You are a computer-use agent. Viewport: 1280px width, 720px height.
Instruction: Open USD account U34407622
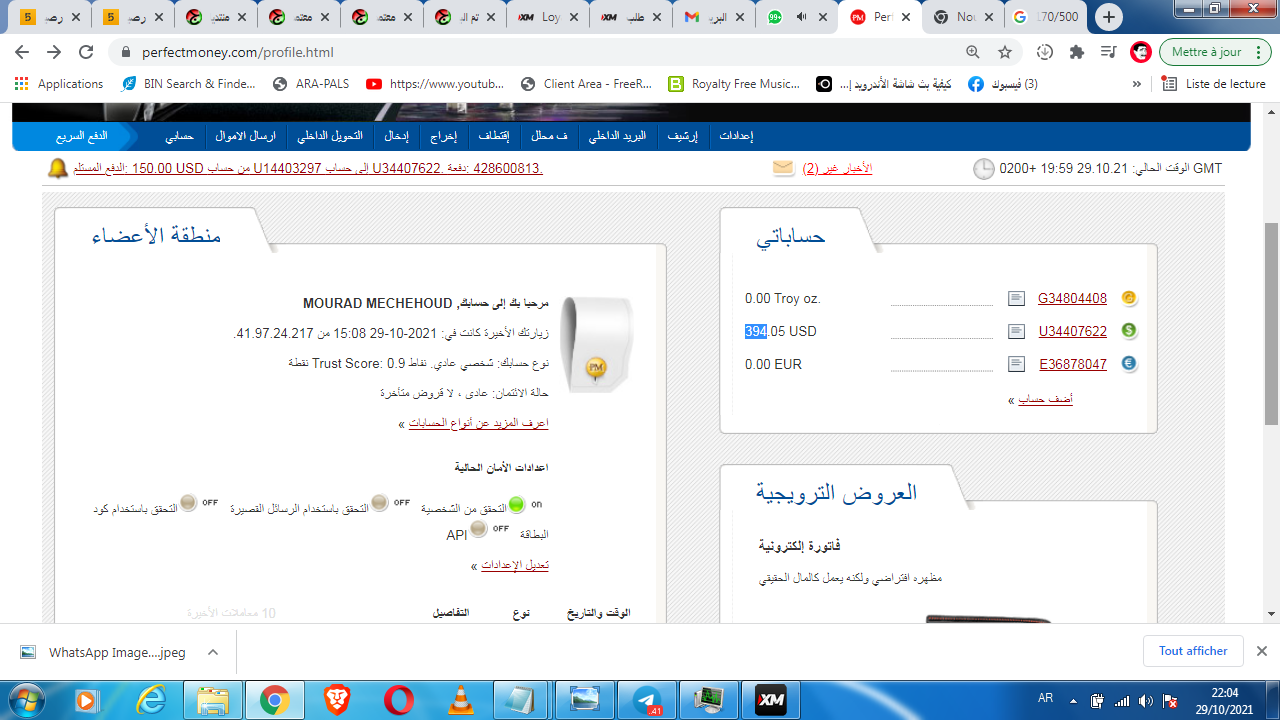point(1072,331)
